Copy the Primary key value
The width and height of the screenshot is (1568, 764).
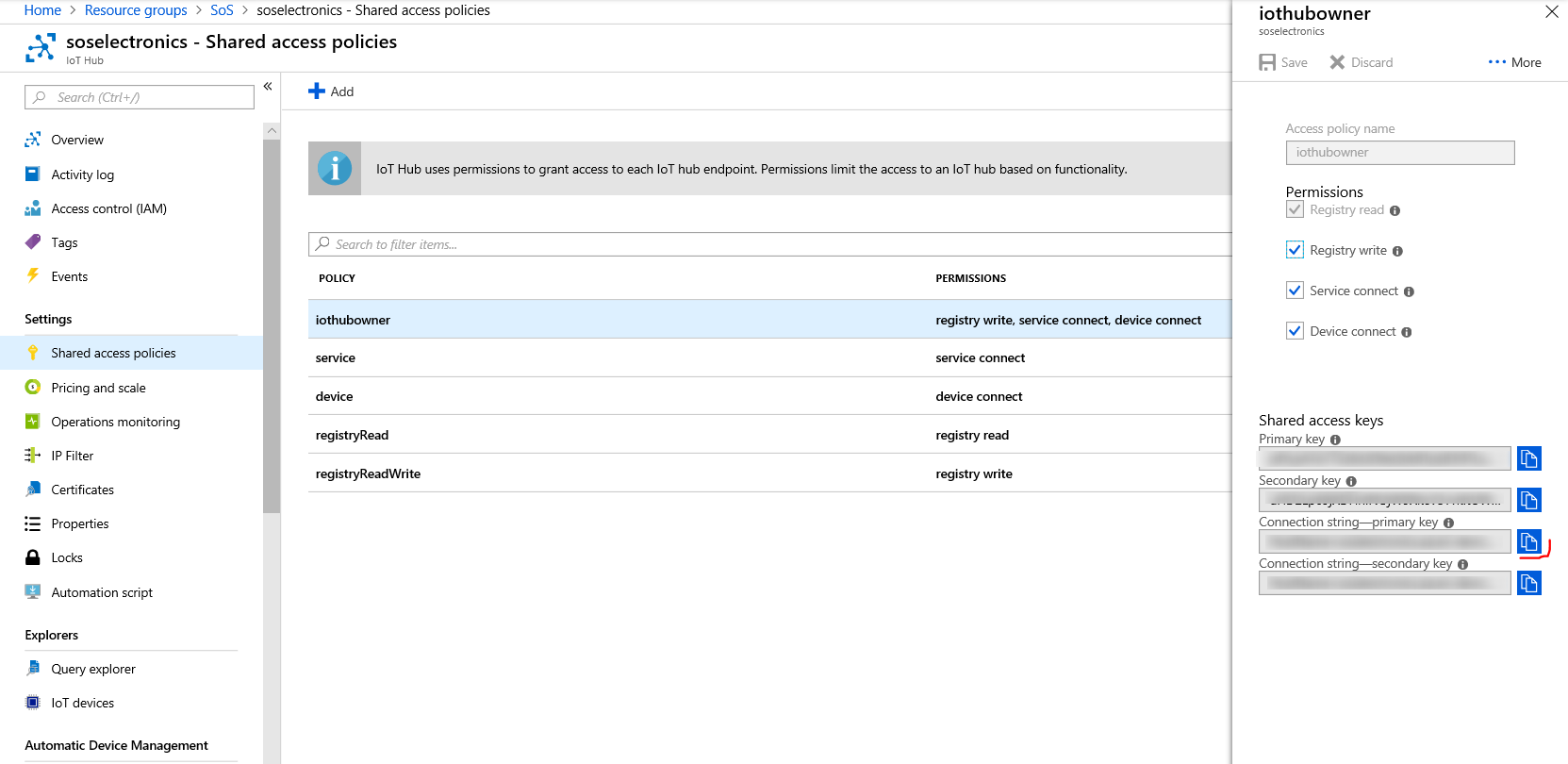coord(1528,458)
